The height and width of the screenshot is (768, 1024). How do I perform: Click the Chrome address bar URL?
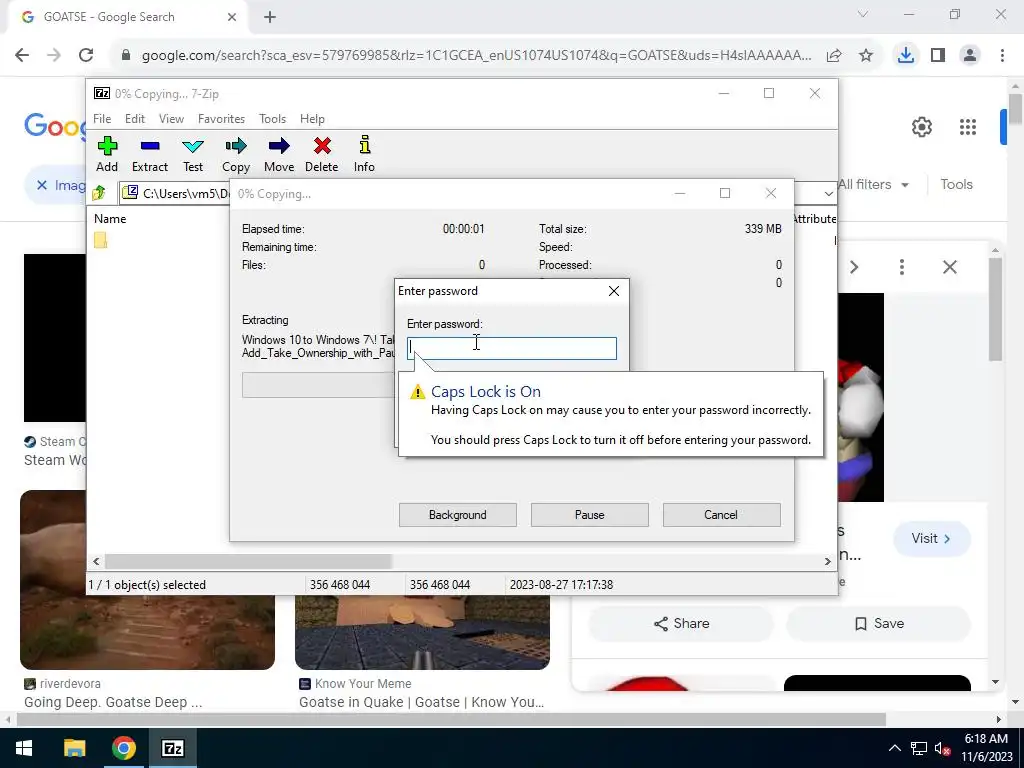[477, 56]
